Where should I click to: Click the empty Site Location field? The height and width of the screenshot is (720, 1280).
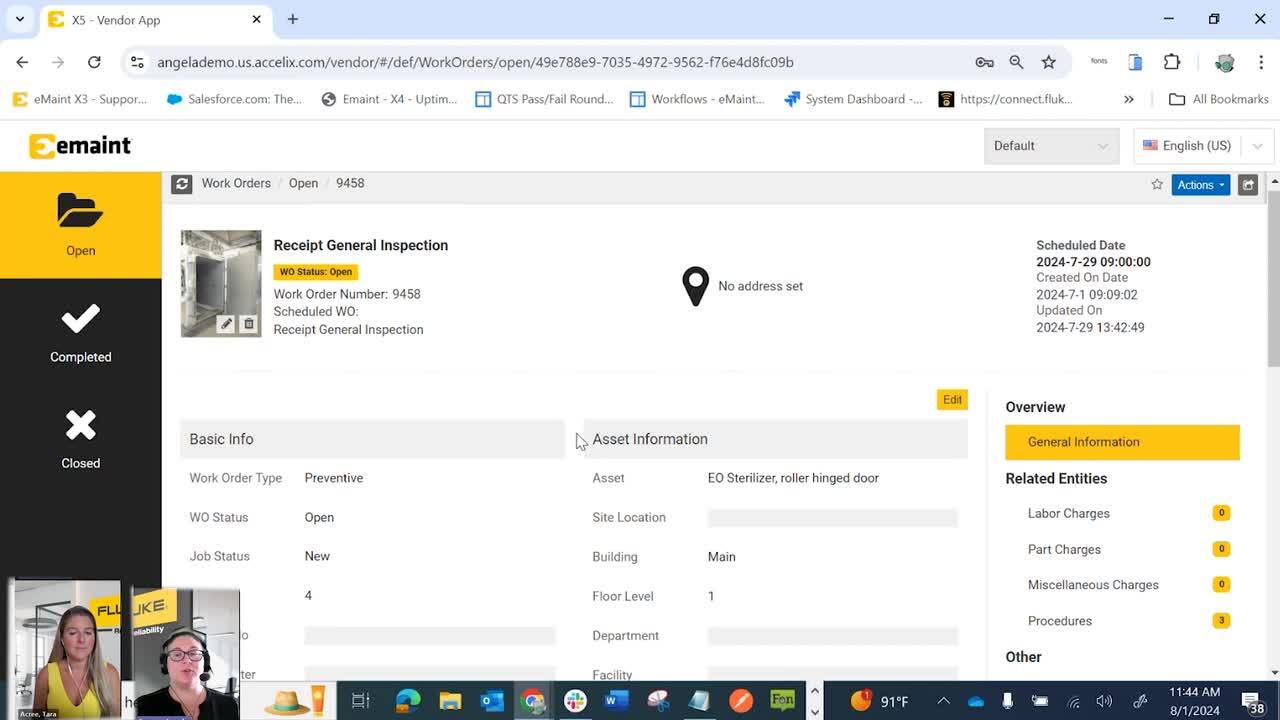click(832, 517)
